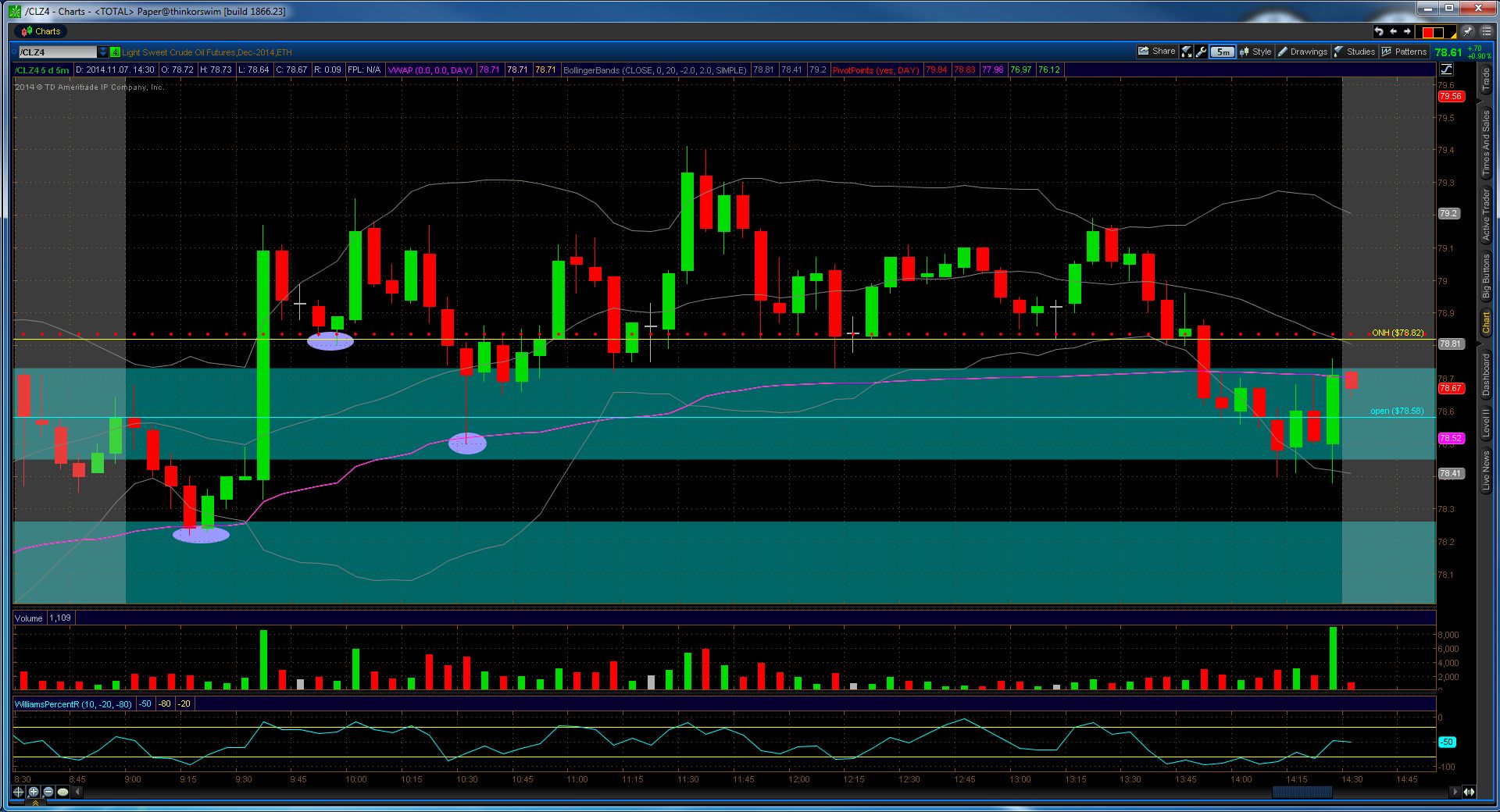Click the zoom in magnifier icon
Image resolution: width=1500 pixels, height=812 pixels.
[x=34, y=792]
